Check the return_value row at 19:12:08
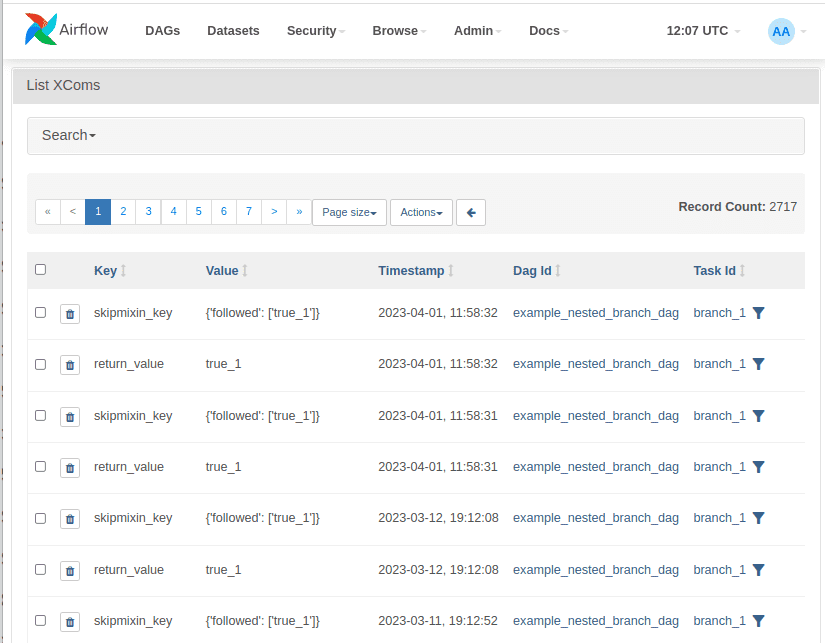Screen dimensions: 825x643 click(41, 569)
